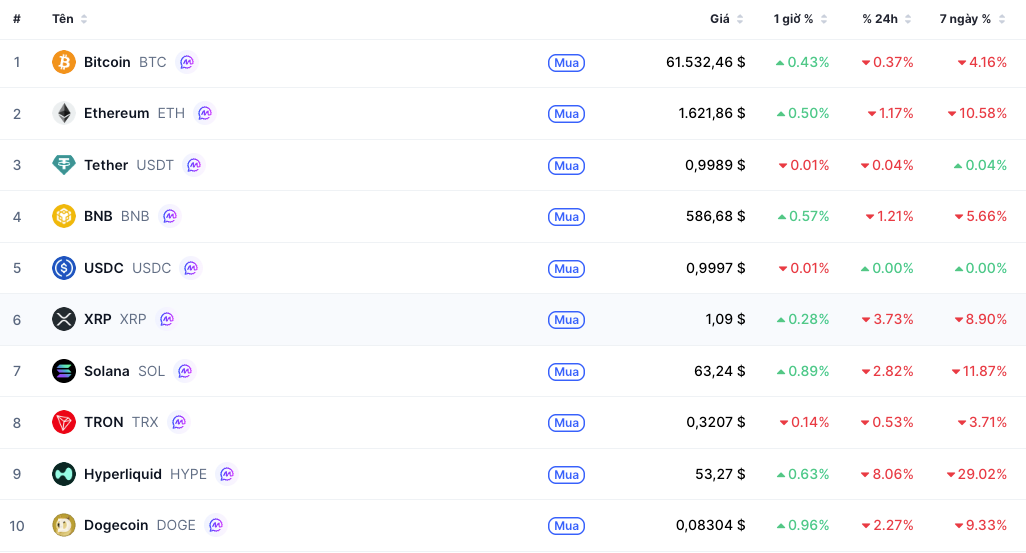Click the Hyperliquid price 53,27 $
The width and height of the screenshot is (1026, 553).
coord(720,474)
